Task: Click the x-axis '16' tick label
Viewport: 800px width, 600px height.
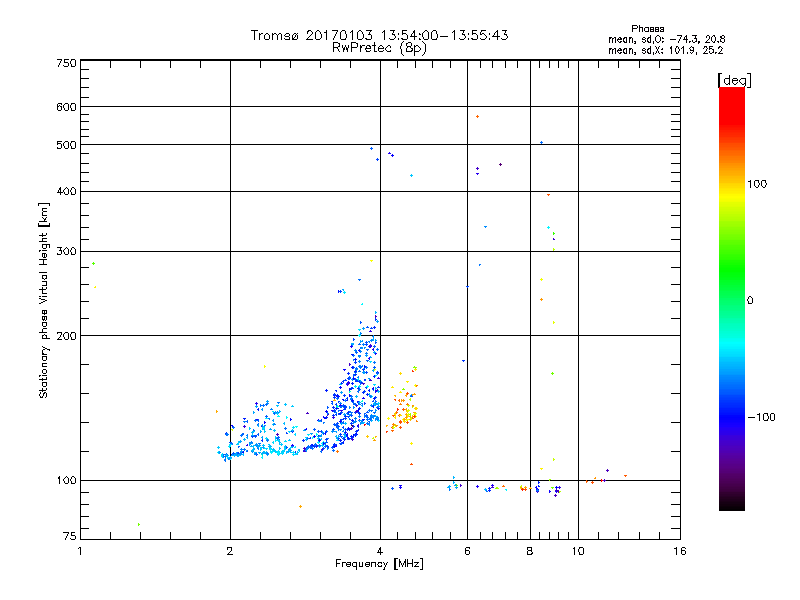Action: point(680,551)
